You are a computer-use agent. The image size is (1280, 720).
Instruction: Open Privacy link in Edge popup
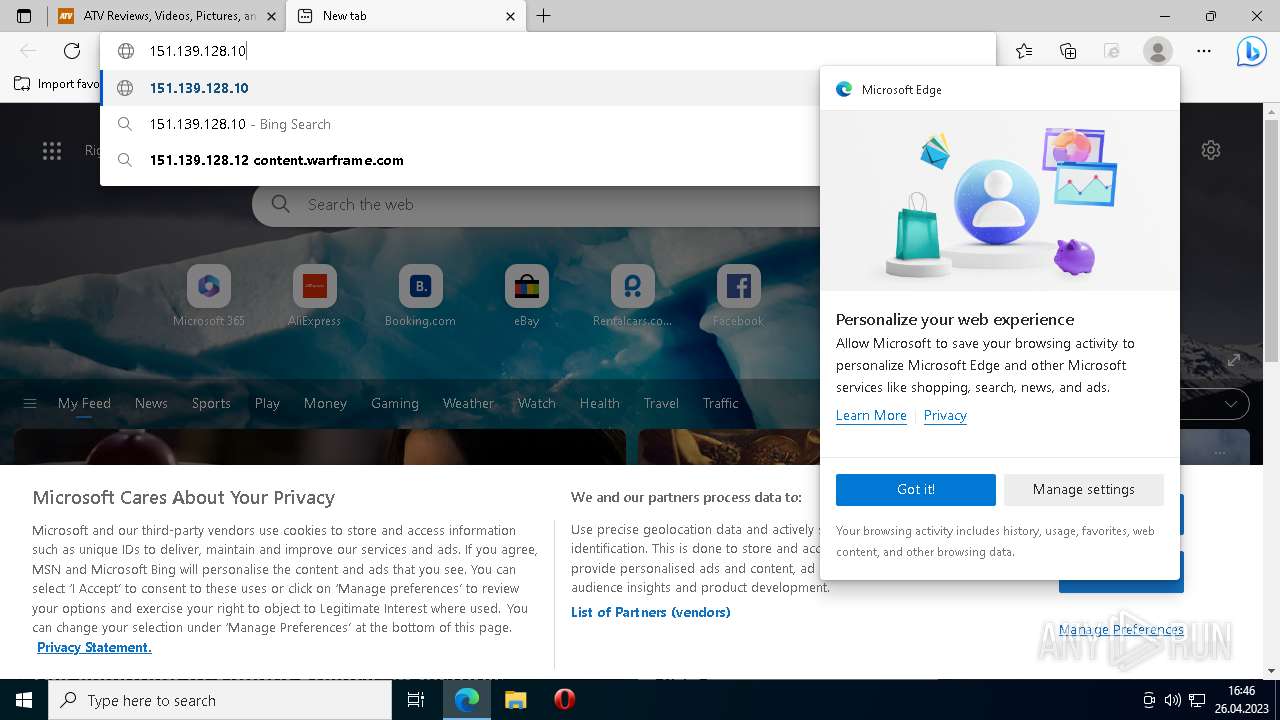tap(945, 415)
